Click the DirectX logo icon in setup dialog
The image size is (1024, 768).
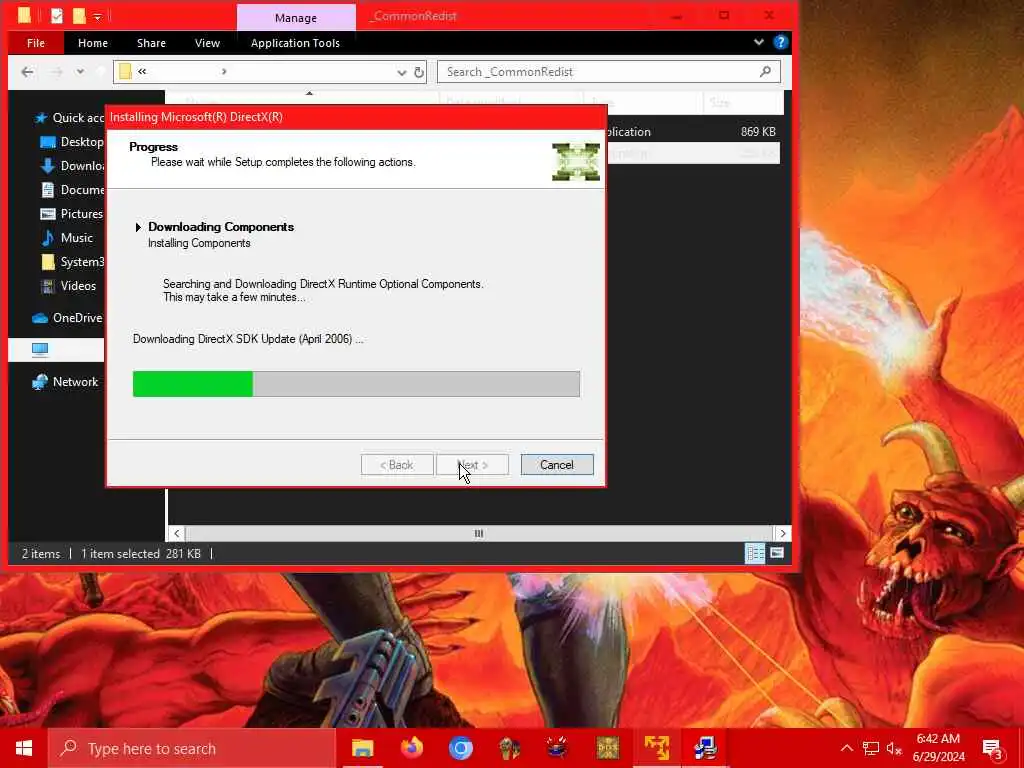(575, 161)
